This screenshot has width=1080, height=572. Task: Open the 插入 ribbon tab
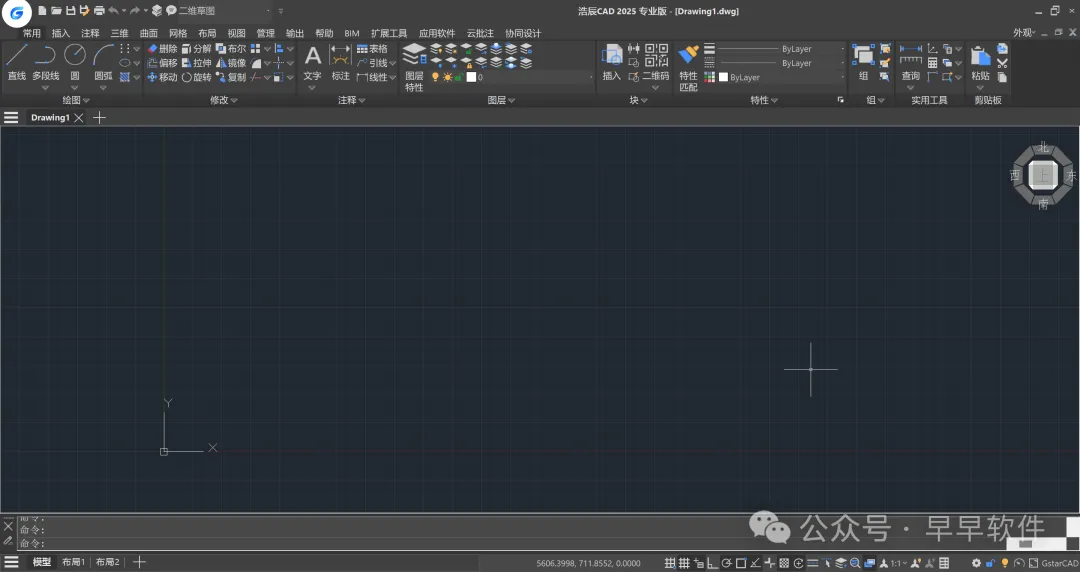pyautogui.click(x=61, y=33)
